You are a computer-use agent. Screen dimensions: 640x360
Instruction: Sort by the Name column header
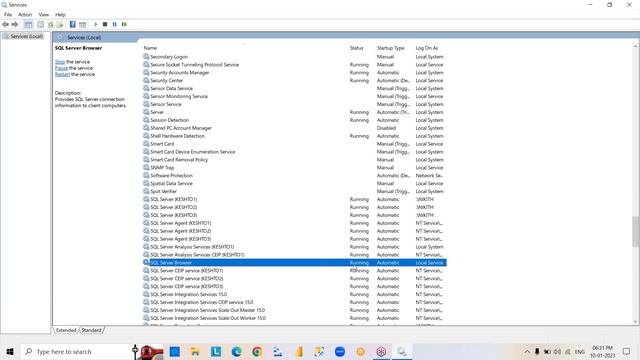point(150,48)
